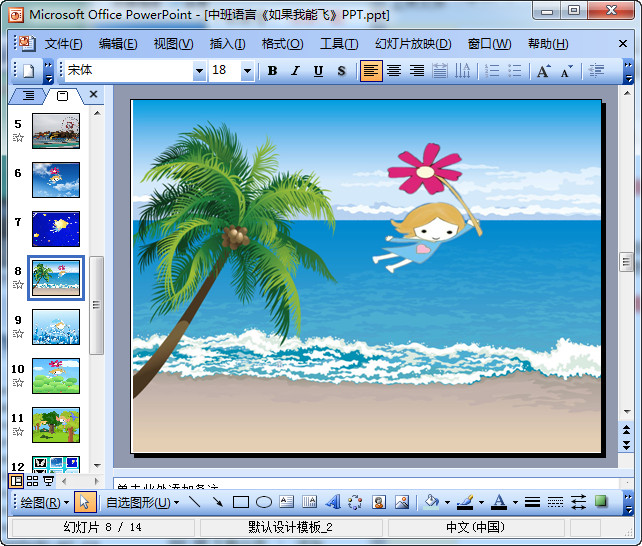Toggle Numbering list formatting
642x546 pixels.
(492, 71)
